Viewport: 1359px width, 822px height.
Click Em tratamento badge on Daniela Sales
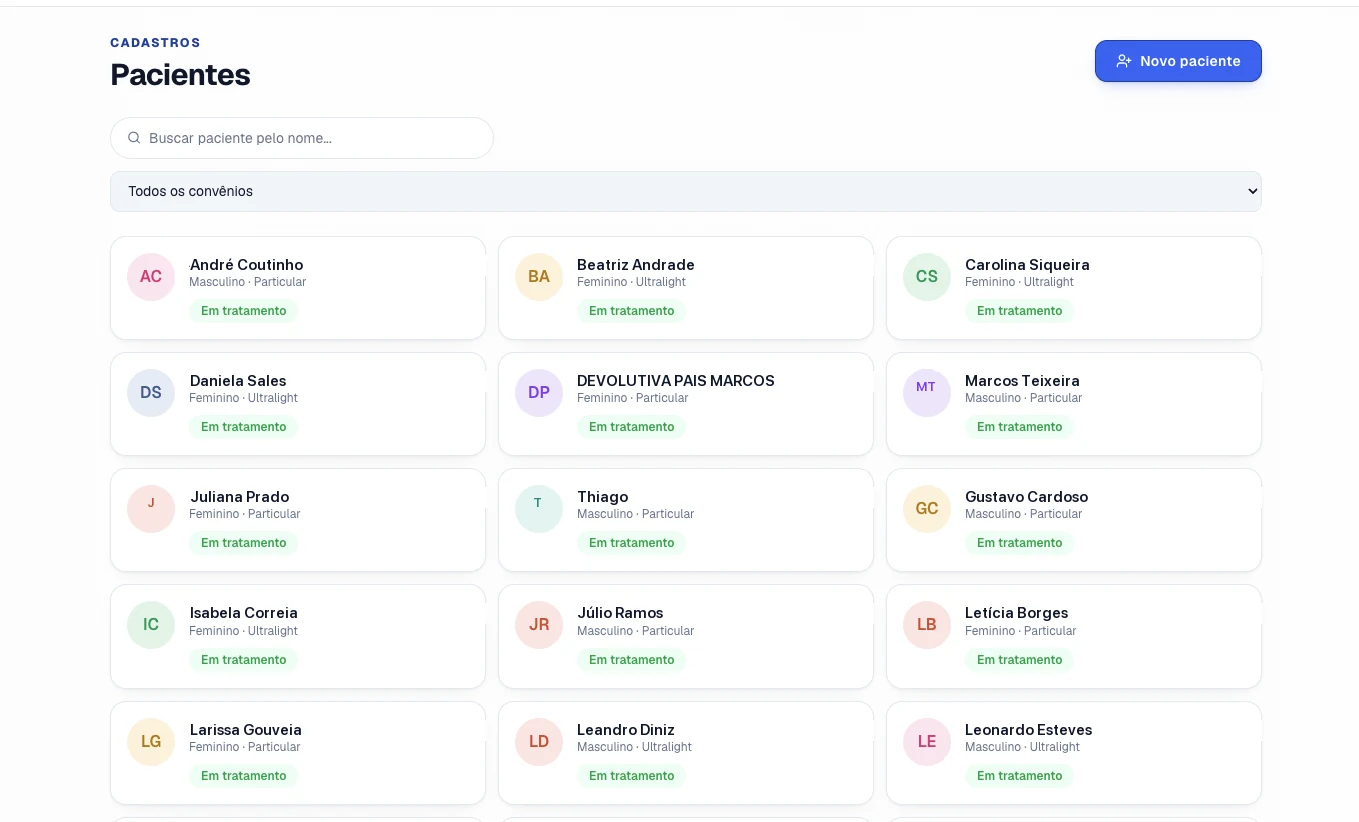point(244,427)
